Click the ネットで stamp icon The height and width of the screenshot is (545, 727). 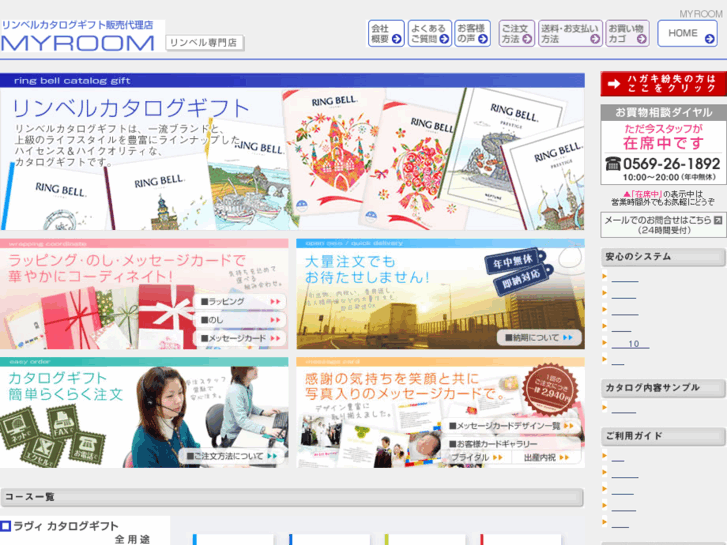[x=19, y=430]
